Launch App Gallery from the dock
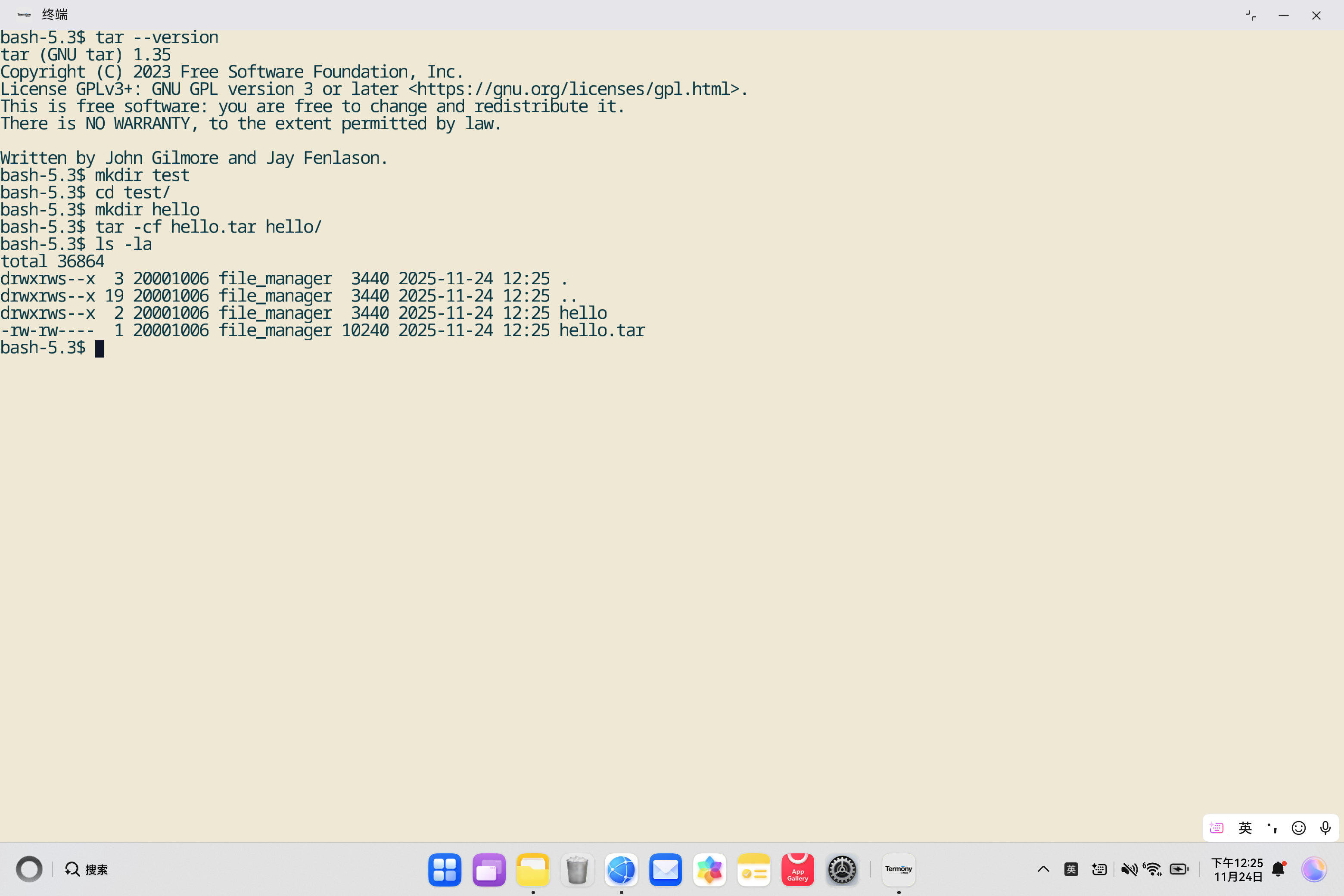Screen dimensions: 1344x896 click(x=797, y=869)
